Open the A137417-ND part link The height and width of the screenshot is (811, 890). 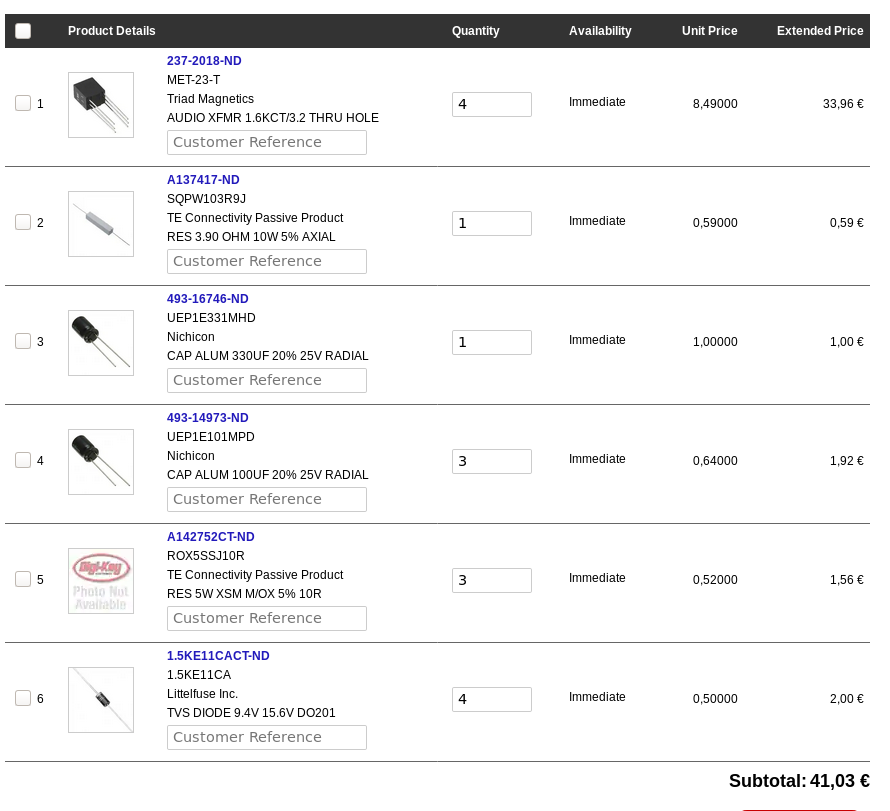coord(203,180)
